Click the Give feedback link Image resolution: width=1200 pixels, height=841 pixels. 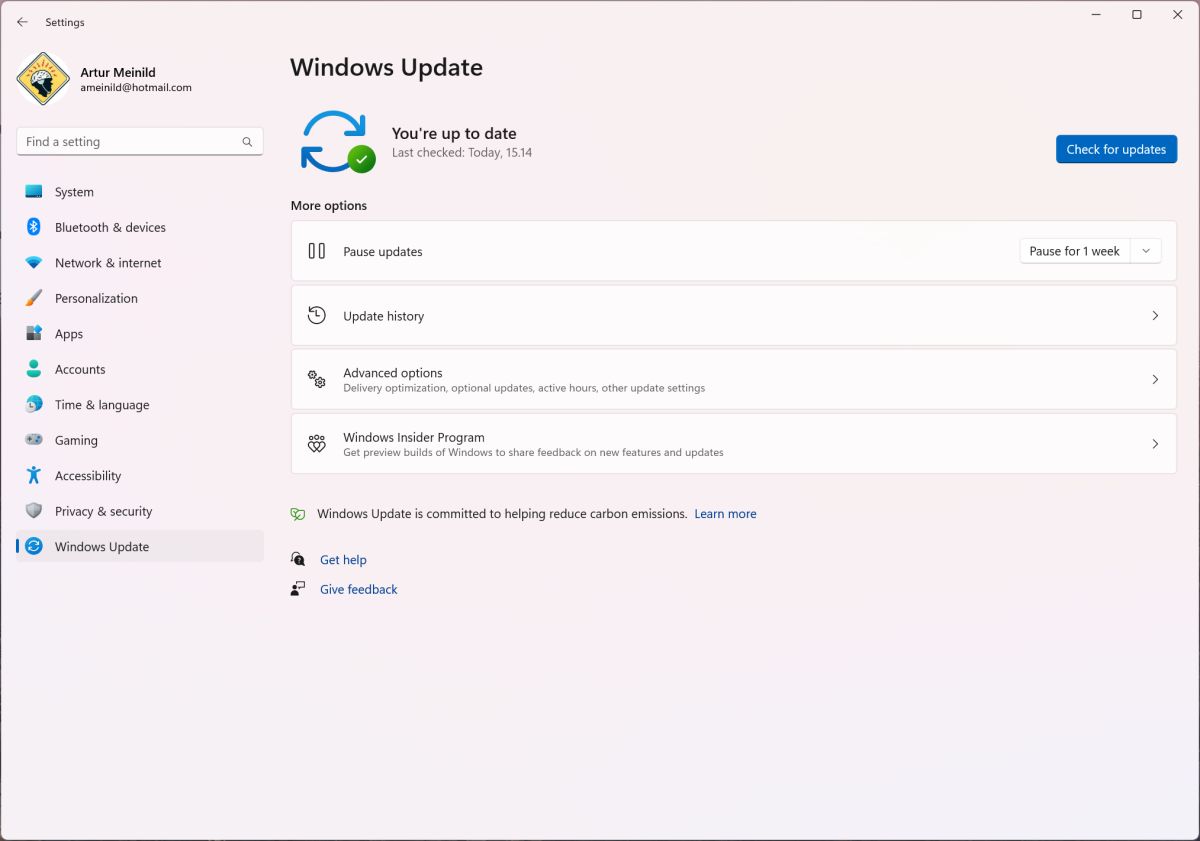358,590
